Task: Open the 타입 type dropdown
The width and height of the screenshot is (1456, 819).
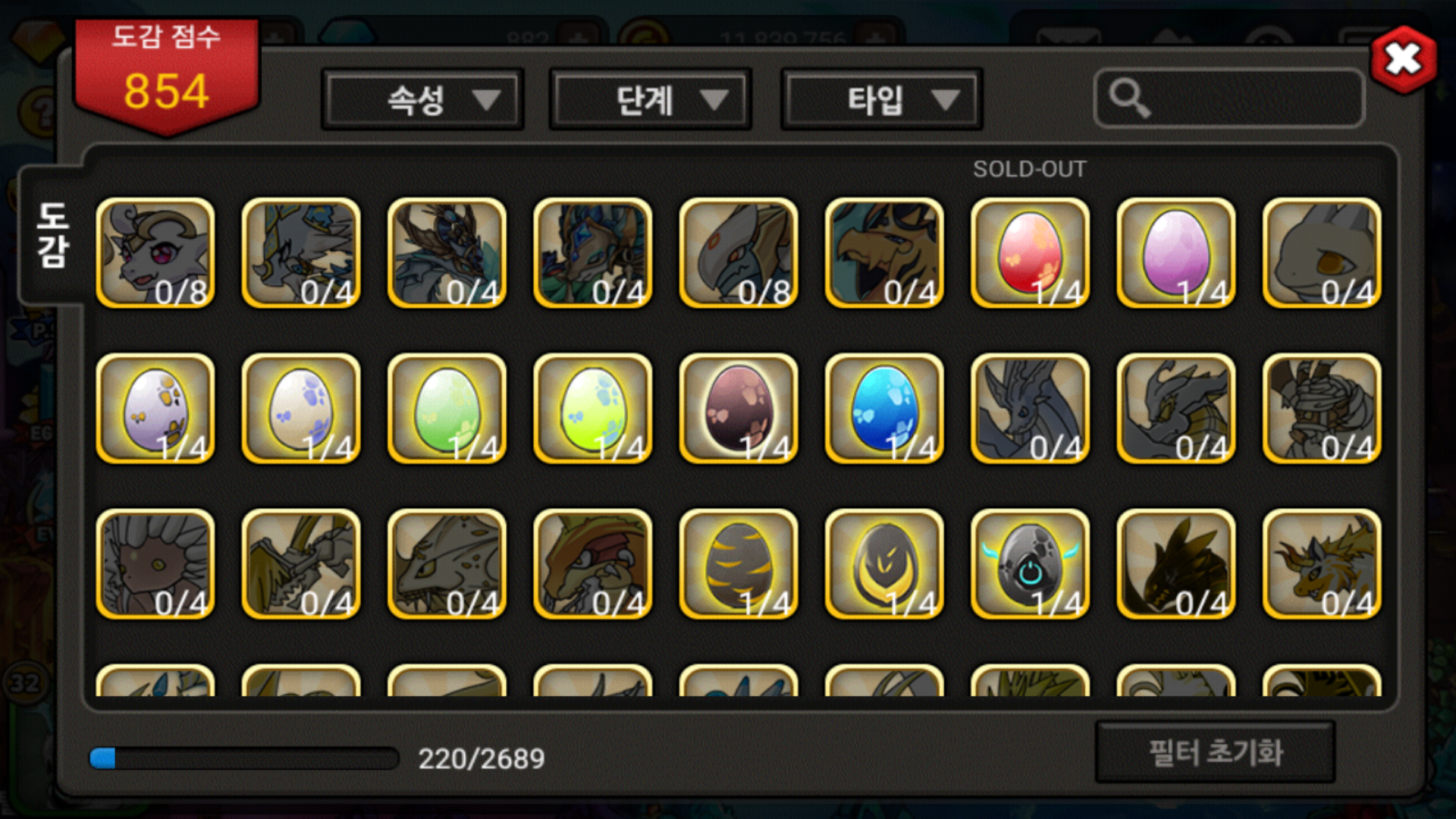Action: (x=882, y=99)
